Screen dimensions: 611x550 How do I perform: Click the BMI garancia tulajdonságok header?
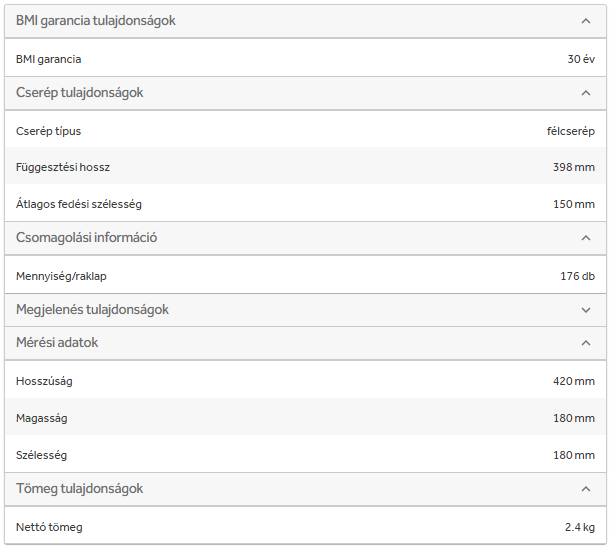96,21
